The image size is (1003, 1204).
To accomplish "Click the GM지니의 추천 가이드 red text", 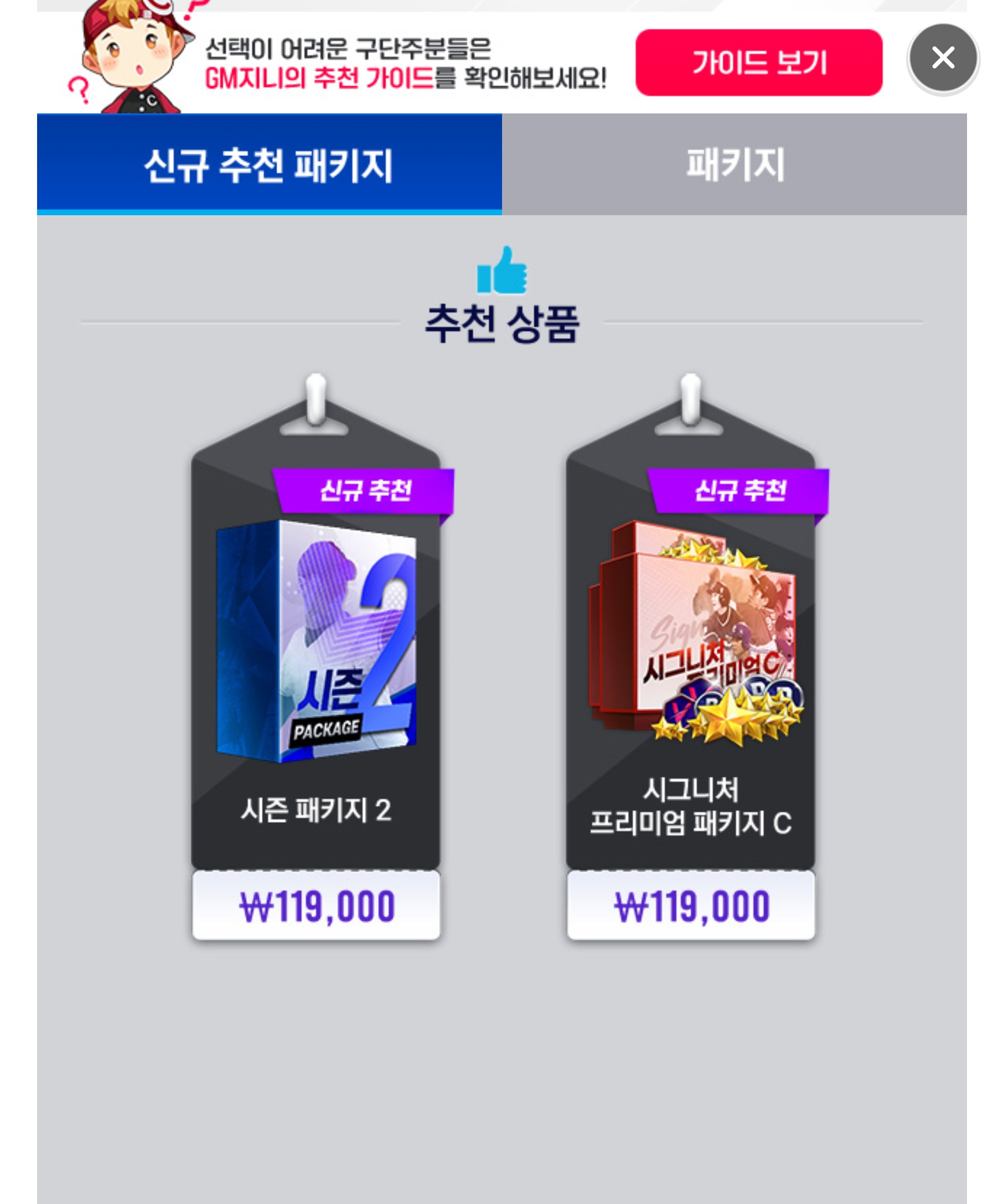I will [x=319, y=78].
